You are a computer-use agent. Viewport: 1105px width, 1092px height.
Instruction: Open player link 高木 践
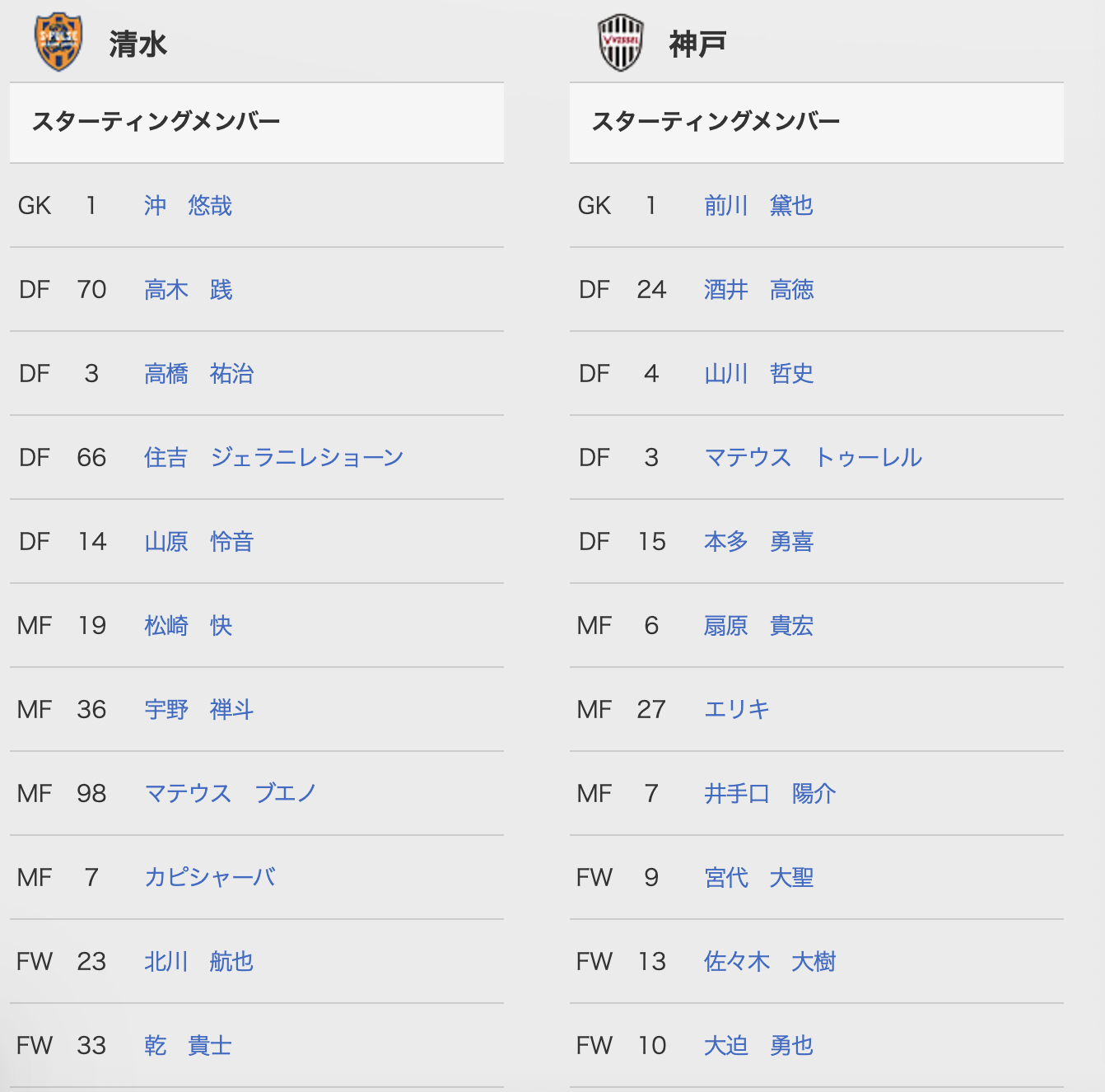tap(188, 290)
